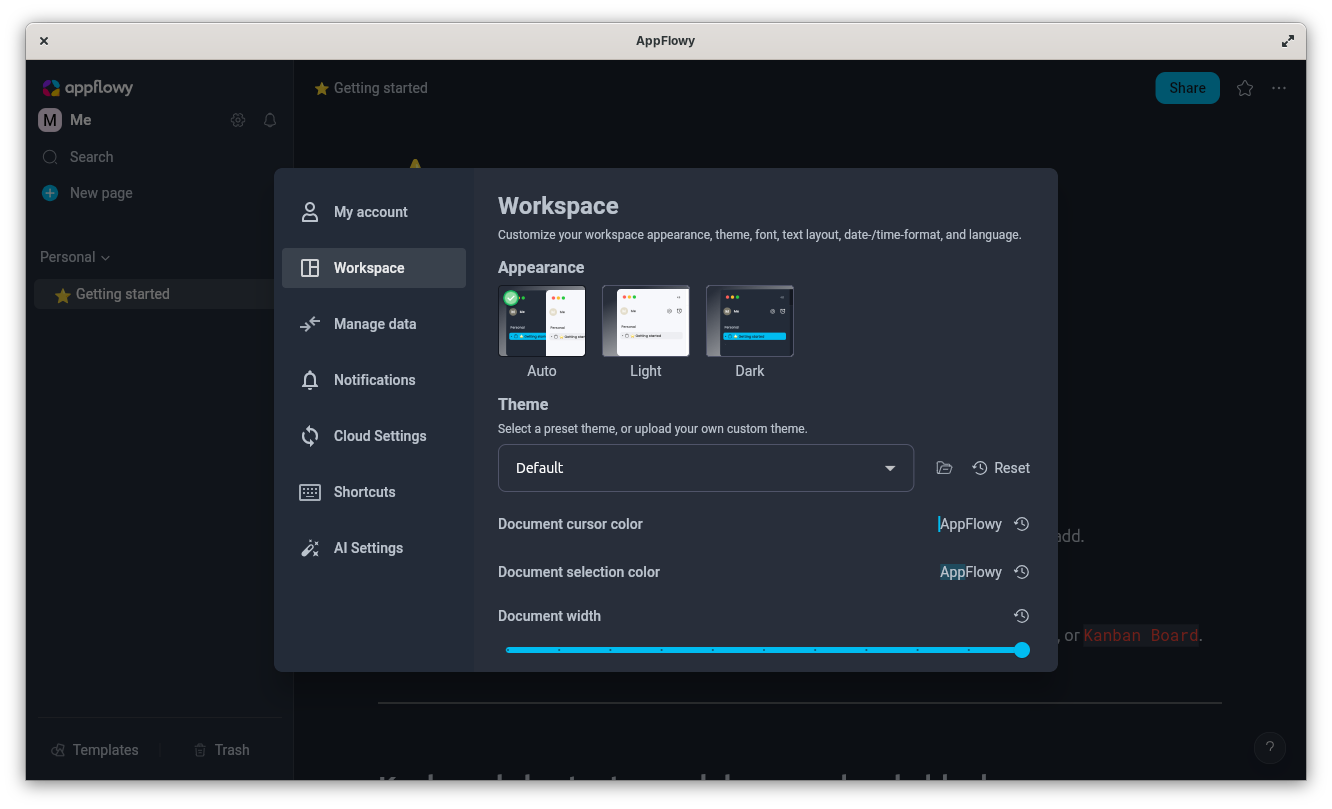Select the Getting started page in sidebar
The height and width of the screenshot is (809, 1332).
click(x=154, y=294)
